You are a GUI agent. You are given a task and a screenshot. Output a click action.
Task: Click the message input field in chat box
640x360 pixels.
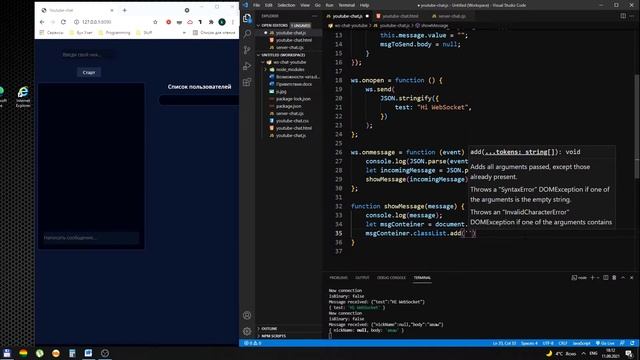click(x=91, y=238)
